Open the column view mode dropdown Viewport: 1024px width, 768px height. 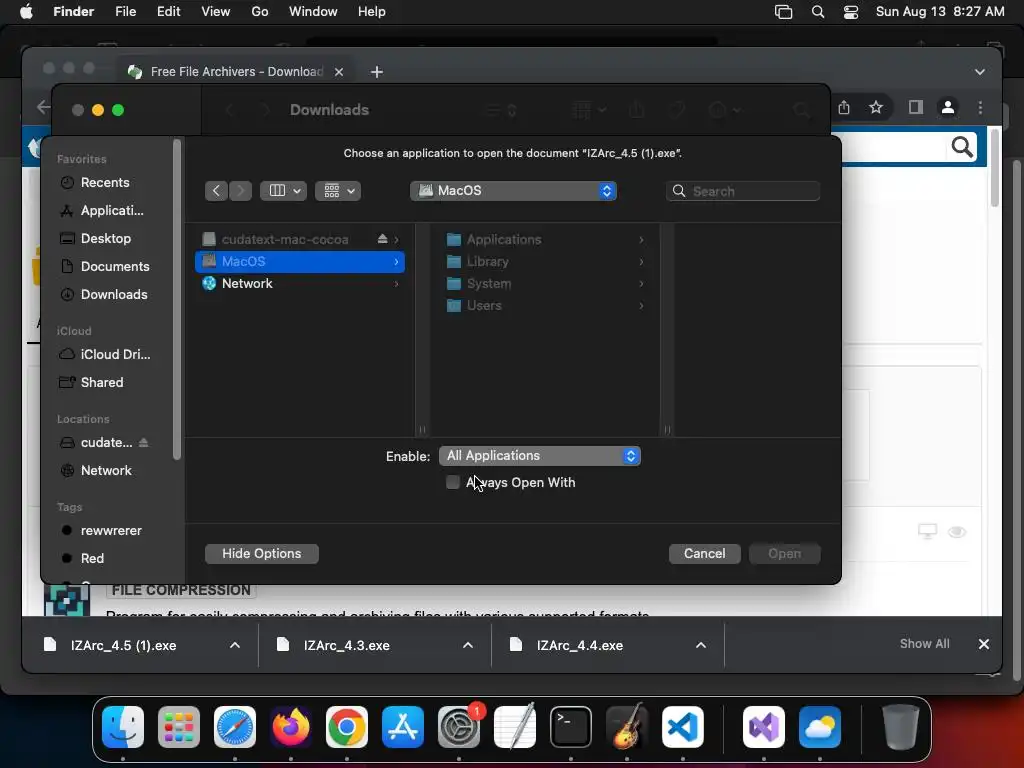click(x=283, y=191)
